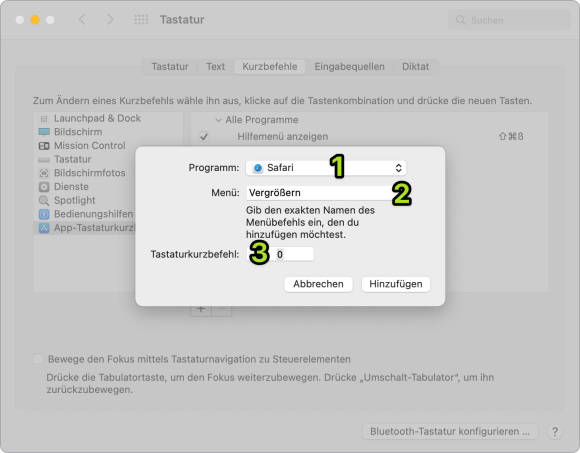Enable Tastaturnavigation focus checkbox
The width and height of the screenshot is (580, 453).
pos(37,359)
